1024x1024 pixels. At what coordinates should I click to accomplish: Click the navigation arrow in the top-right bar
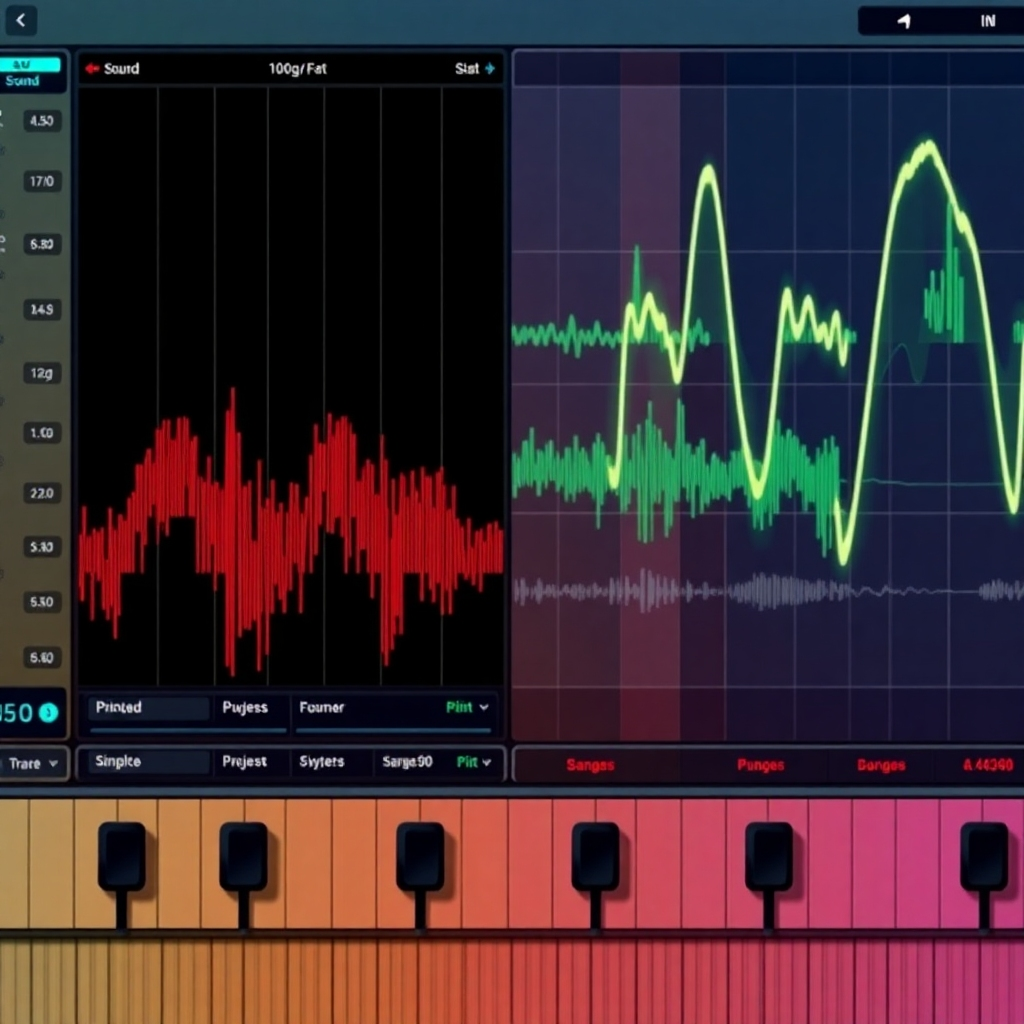coord(903,19)
